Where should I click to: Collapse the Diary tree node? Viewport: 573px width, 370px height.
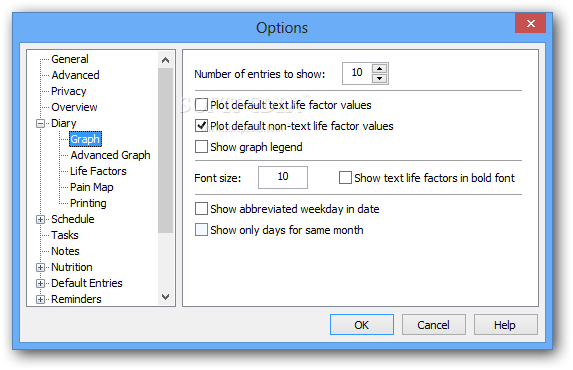coord(41,124)
